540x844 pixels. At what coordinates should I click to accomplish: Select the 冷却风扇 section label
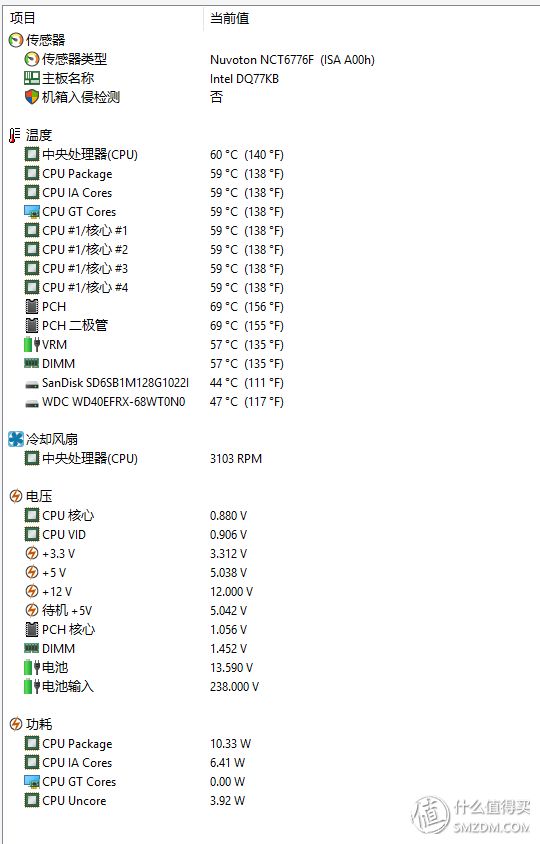[52, 439]
